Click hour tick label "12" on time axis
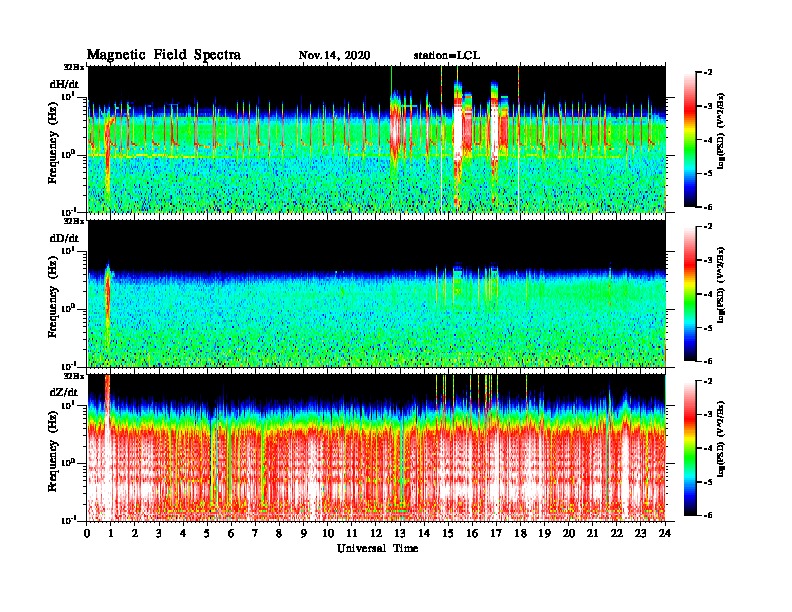Screen dimensions: 792x612 (x=376, y=533)
